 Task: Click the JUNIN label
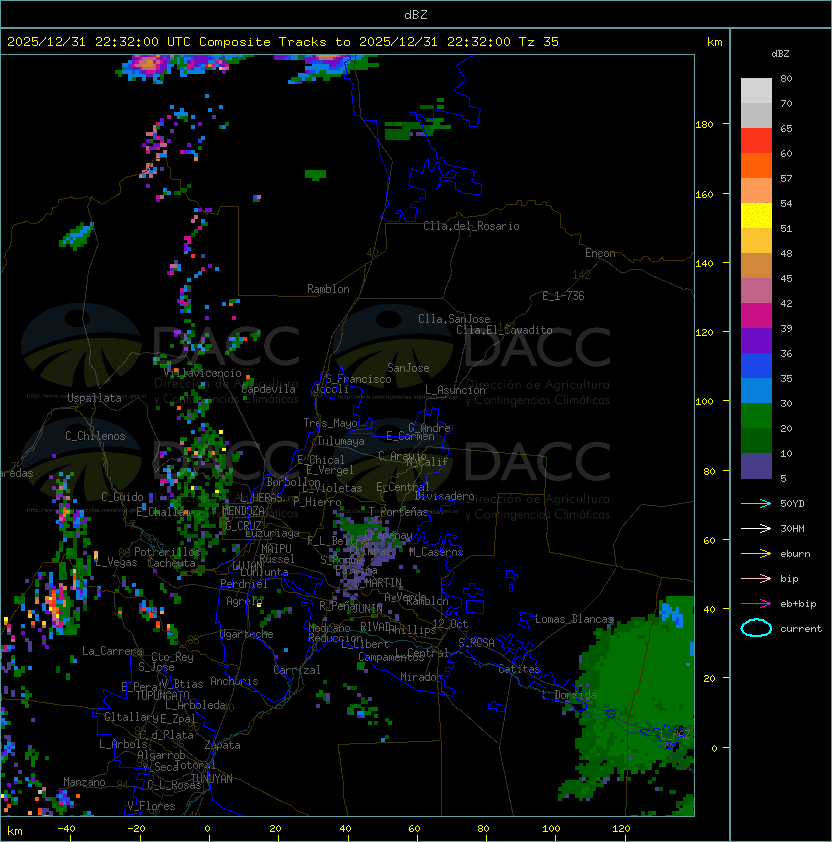(x=367, y=608)
